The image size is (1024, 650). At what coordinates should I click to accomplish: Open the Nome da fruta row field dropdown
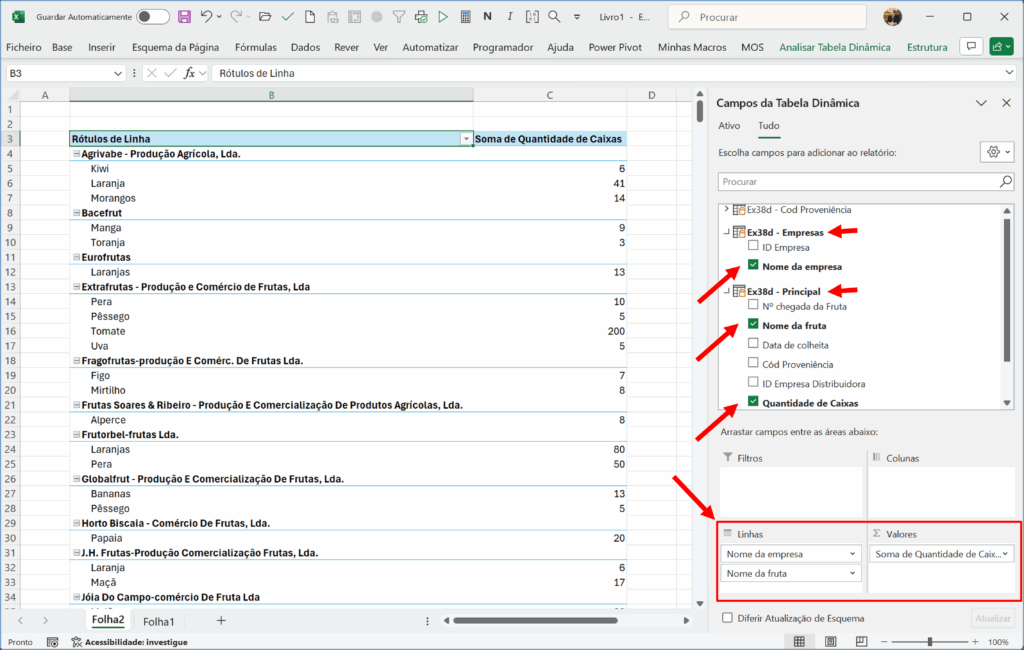click(852, 573)
